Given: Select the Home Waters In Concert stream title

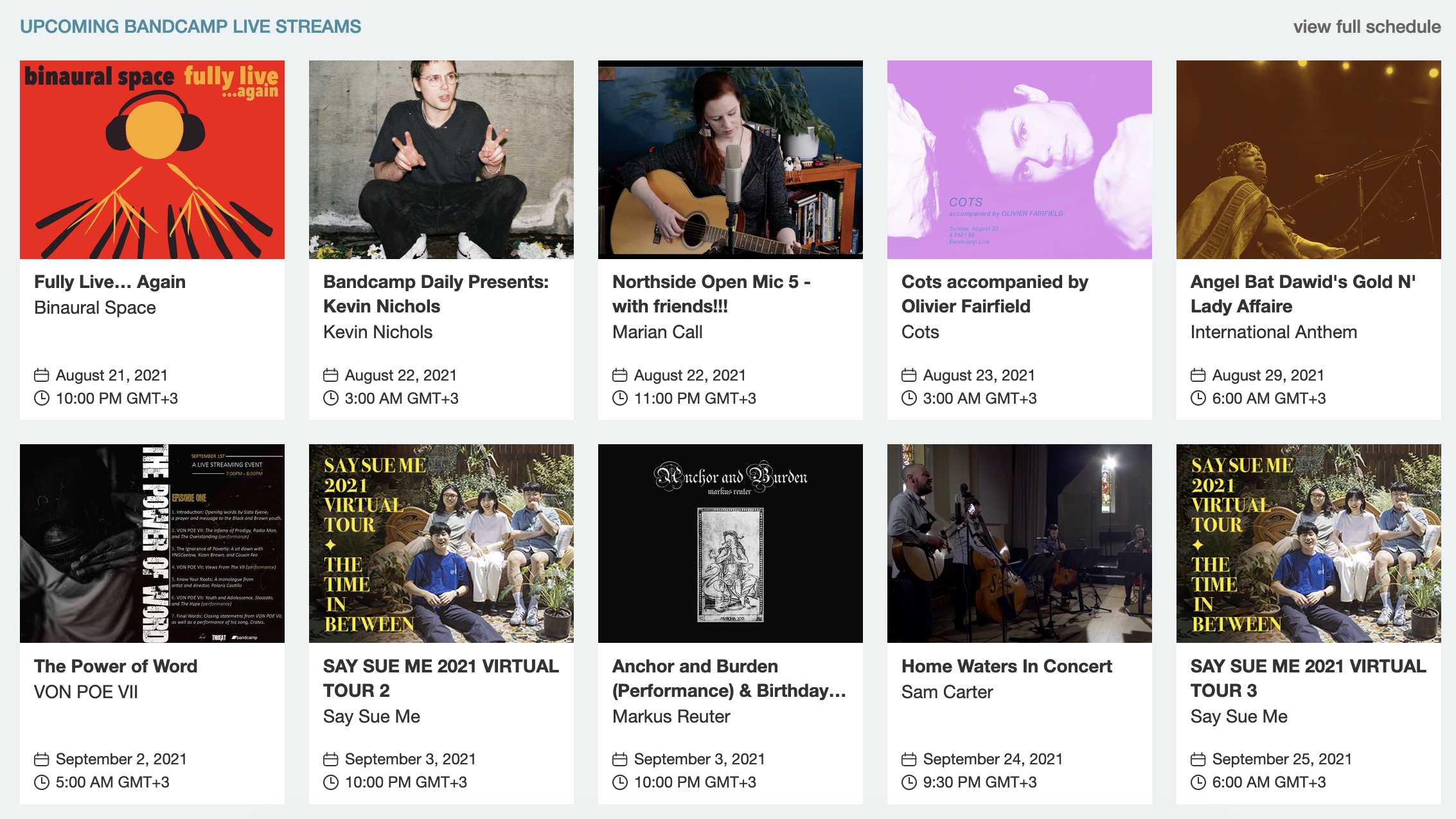Looking at the screenshot, I should (1006, 666).
